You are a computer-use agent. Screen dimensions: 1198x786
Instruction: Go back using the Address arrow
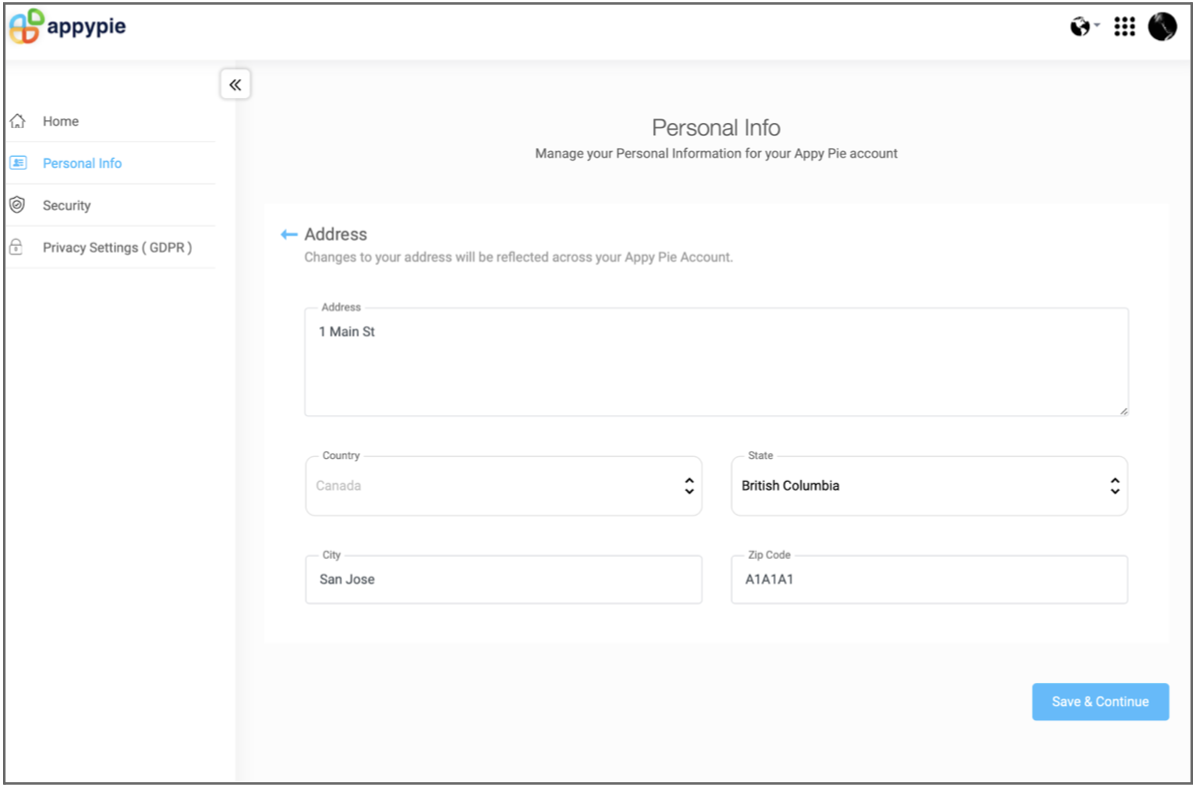289,235
